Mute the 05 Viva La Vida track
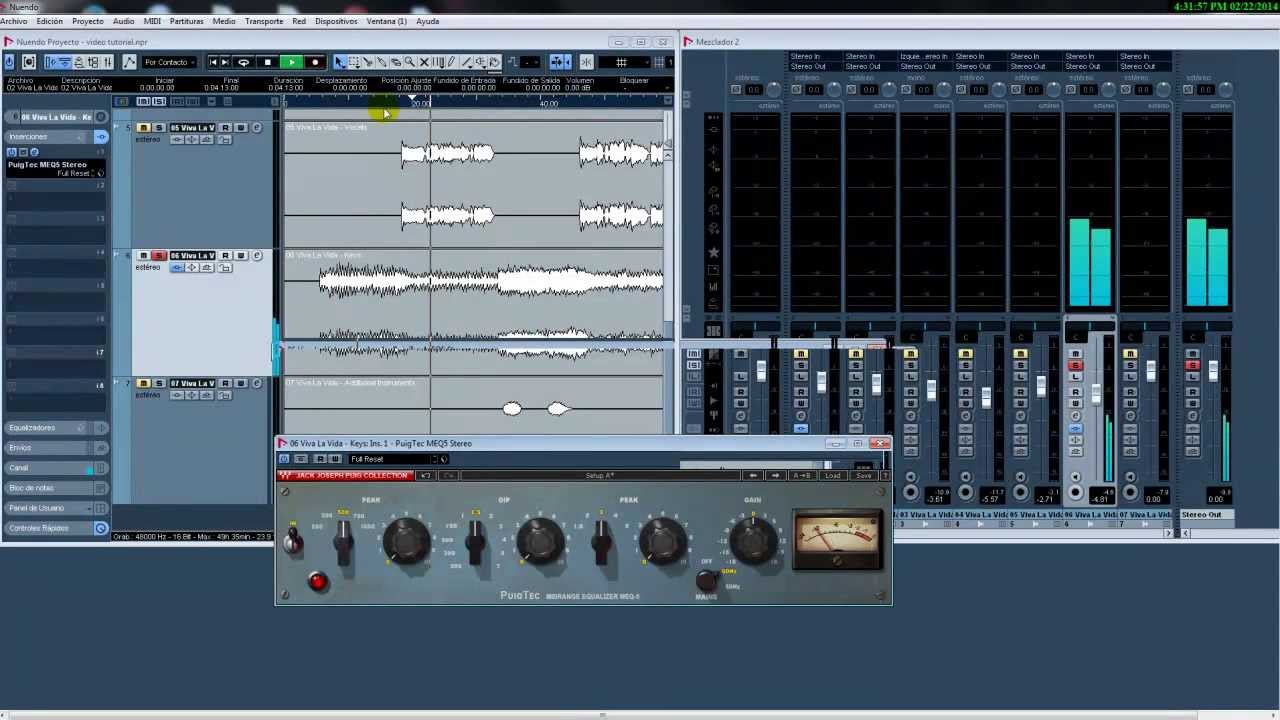Image resolution: width=1280 pixels, height=720 pixels. [144, 128]
